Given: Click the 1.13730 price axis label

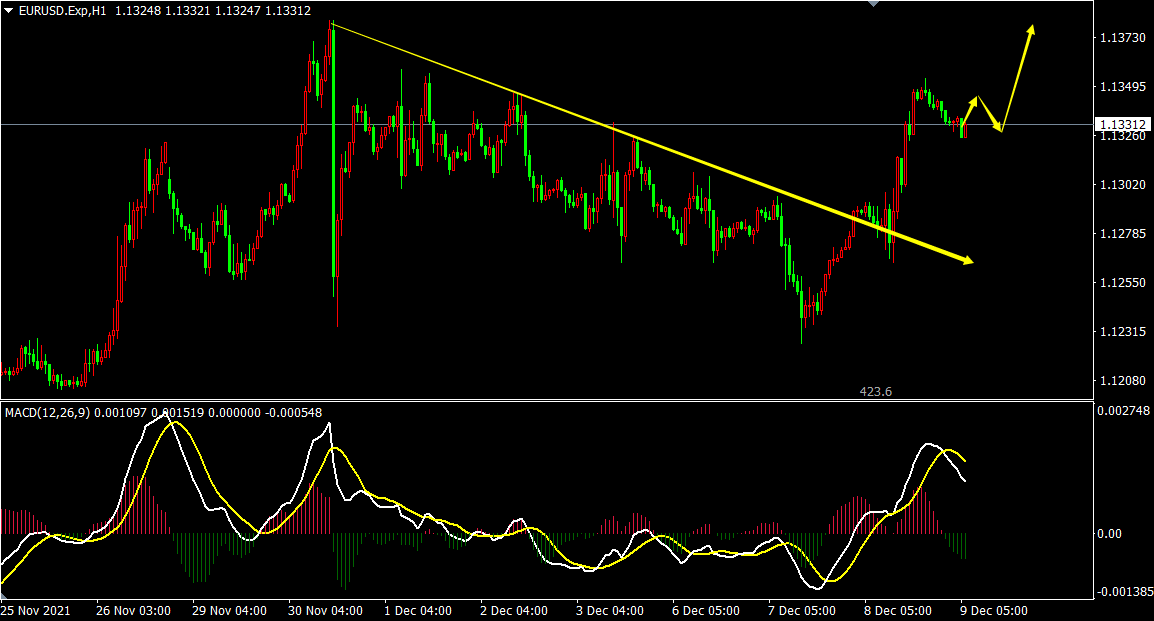Looking at the screenshot, I should (1122, 38).
